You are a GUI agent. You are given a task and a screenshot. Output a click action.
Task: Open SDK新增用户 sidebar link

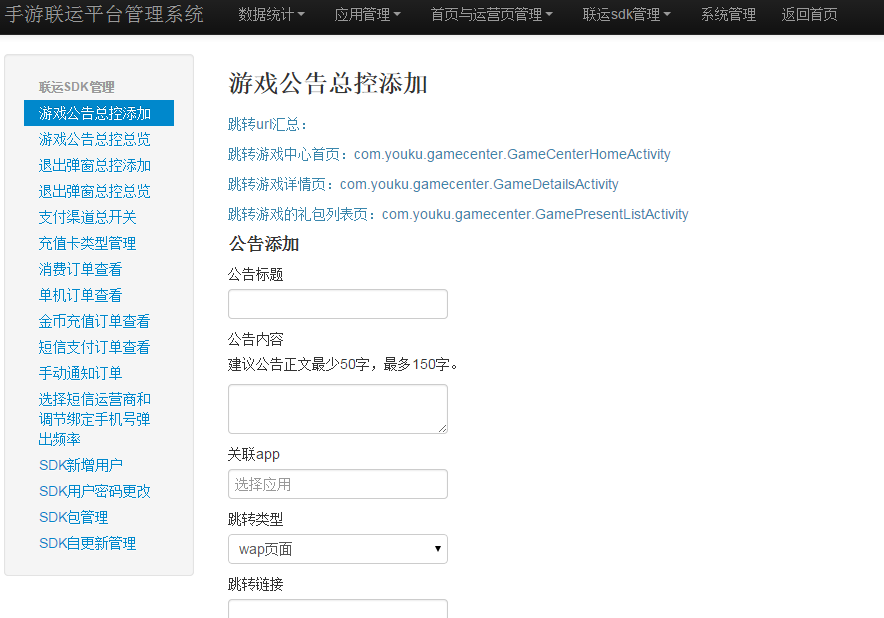point(81,465)
